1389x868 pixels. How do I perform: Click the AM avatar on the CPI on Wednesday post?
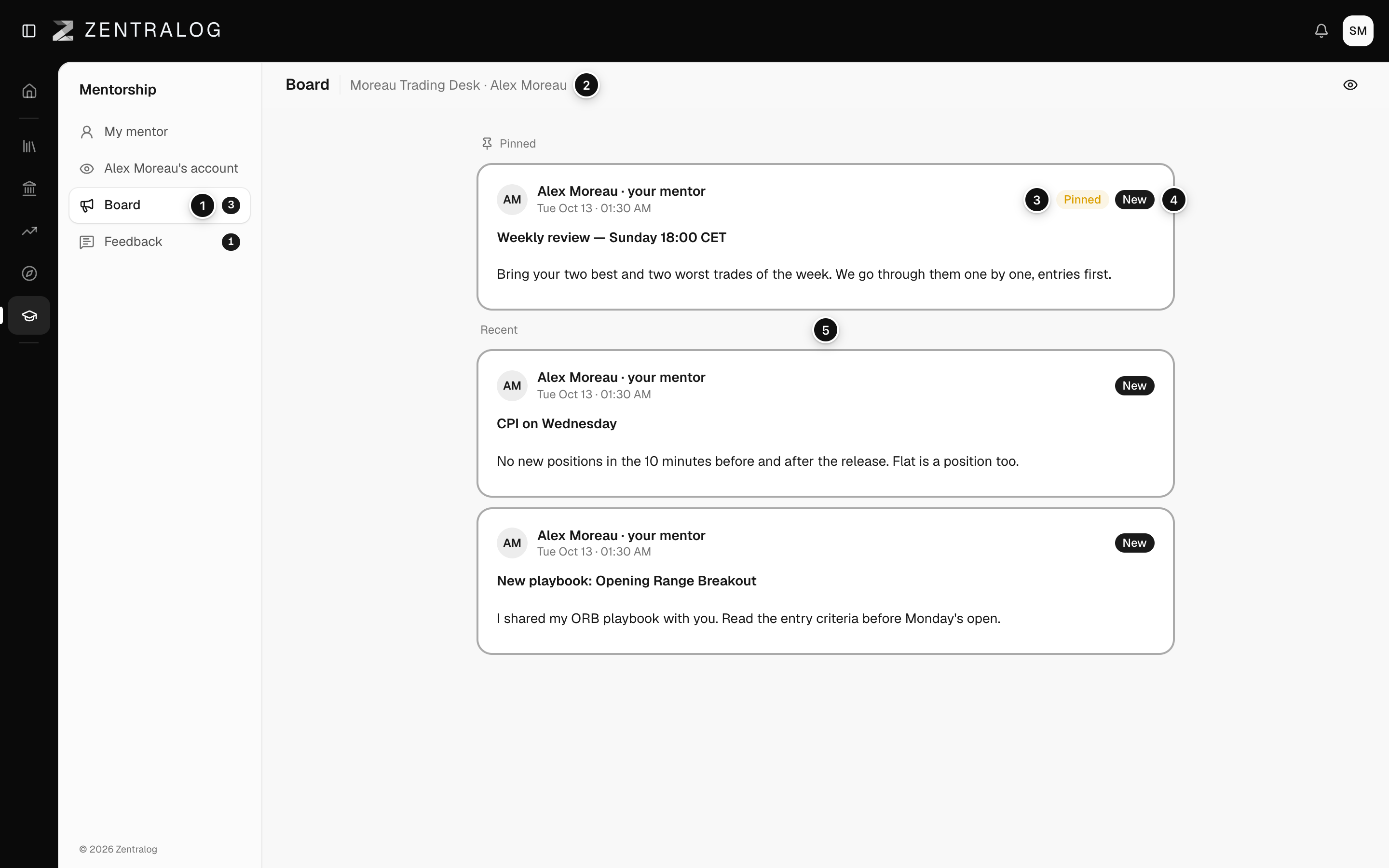512,386
